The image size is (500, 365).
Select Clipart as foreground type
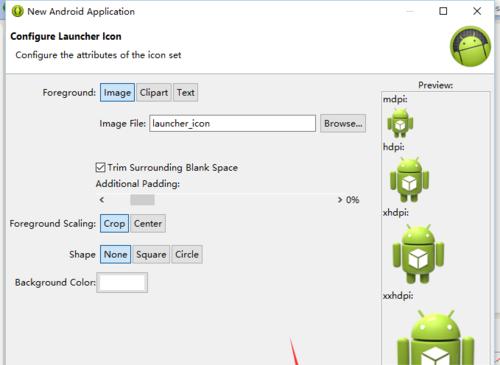(x=154, y=93)
